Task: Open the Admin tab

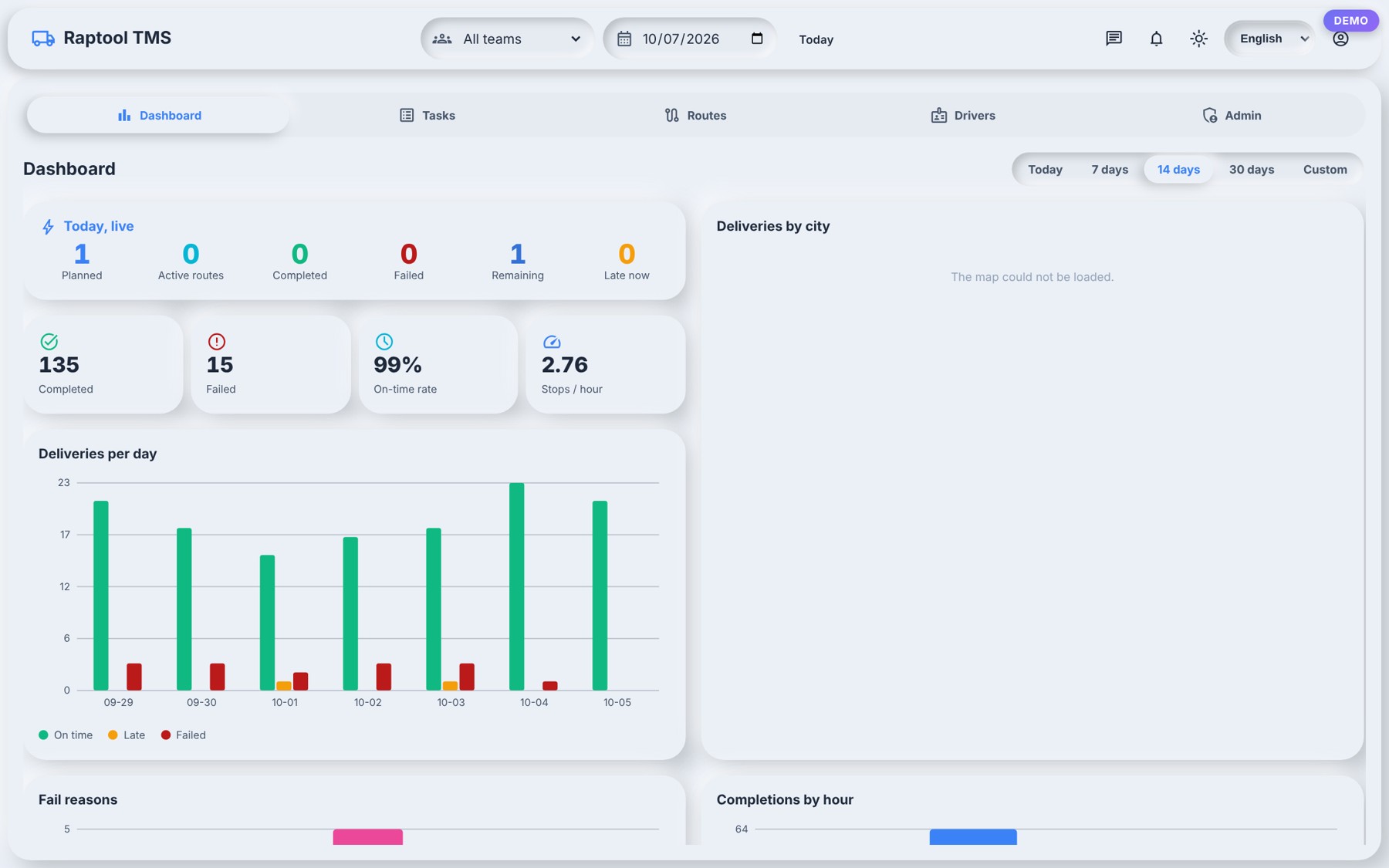Action: click(x=1231, y=115)
